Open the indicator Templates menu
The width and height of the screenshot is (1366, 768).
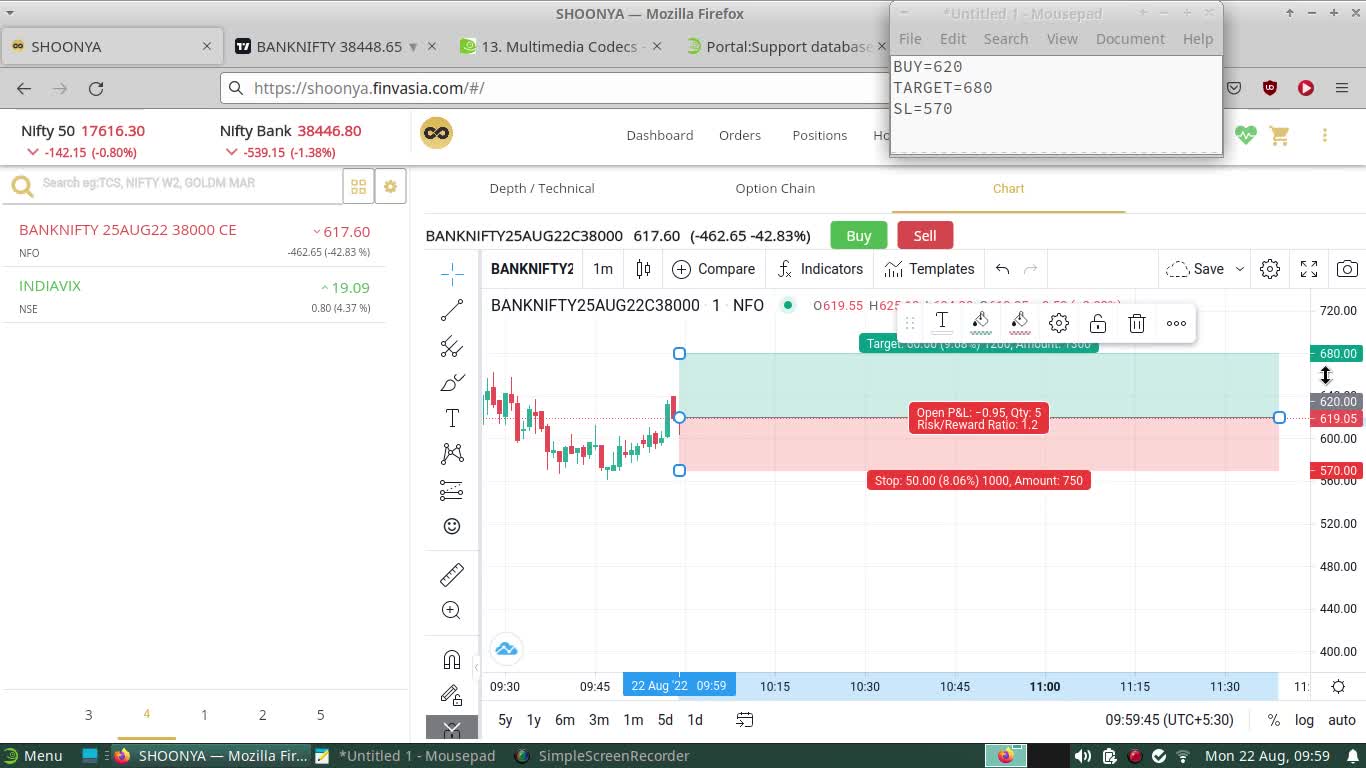929,269
